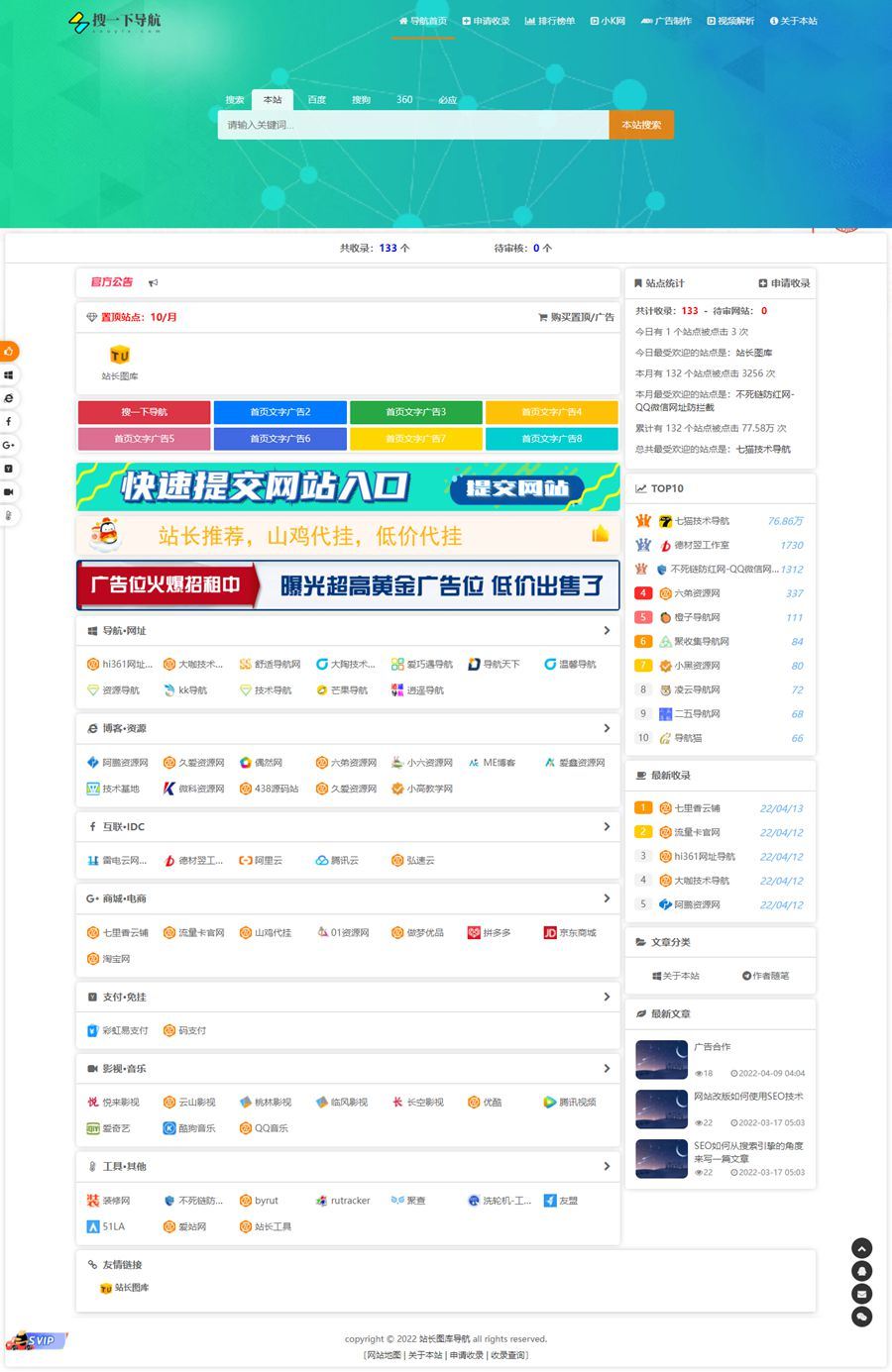
Task: Click the Google+ icon on the left edge
Action: coord(9,446)
